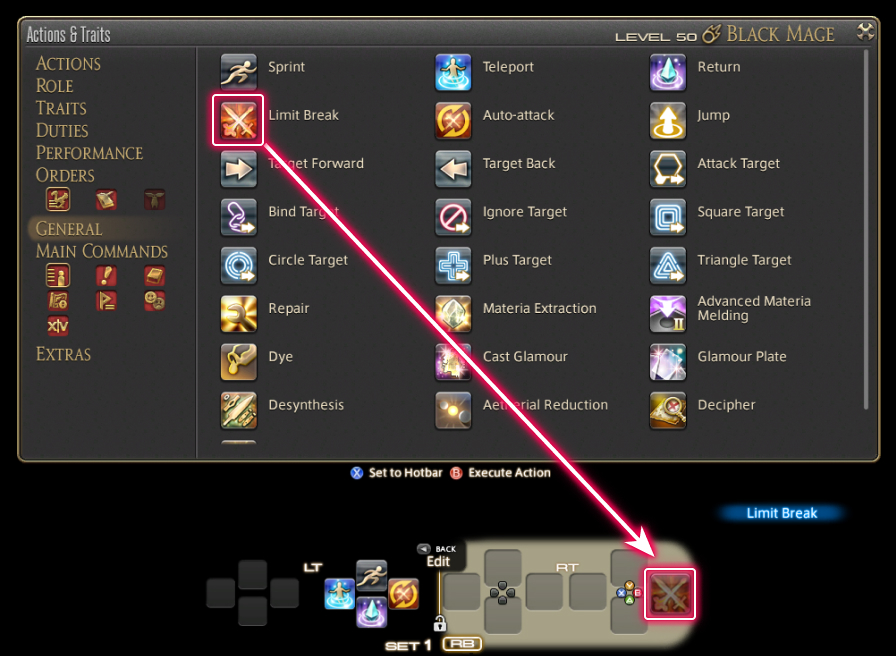Open the Performance category

[x=89, y=153]
